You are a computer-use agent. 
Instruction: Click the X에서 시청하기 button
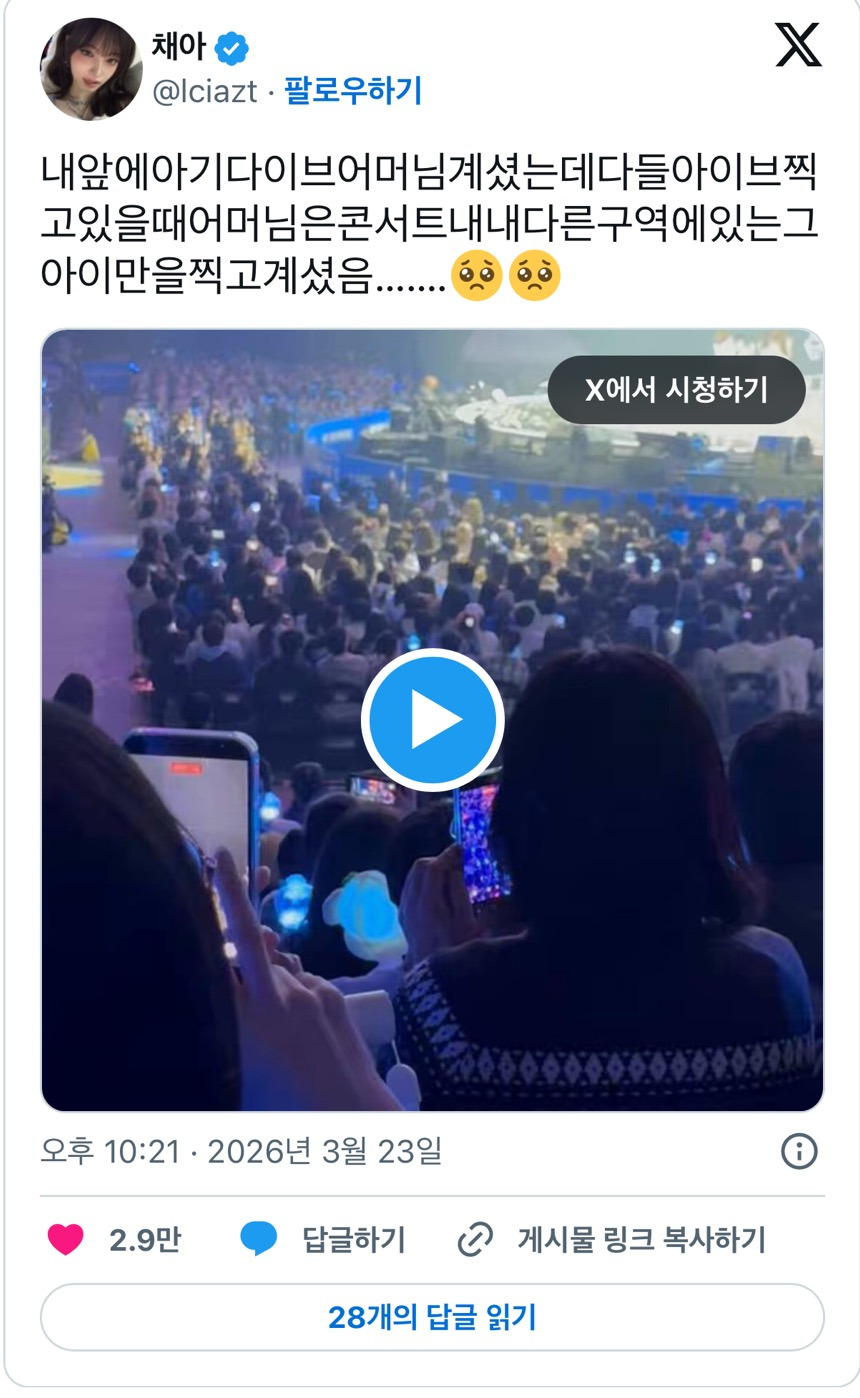(x=676, y=389)
